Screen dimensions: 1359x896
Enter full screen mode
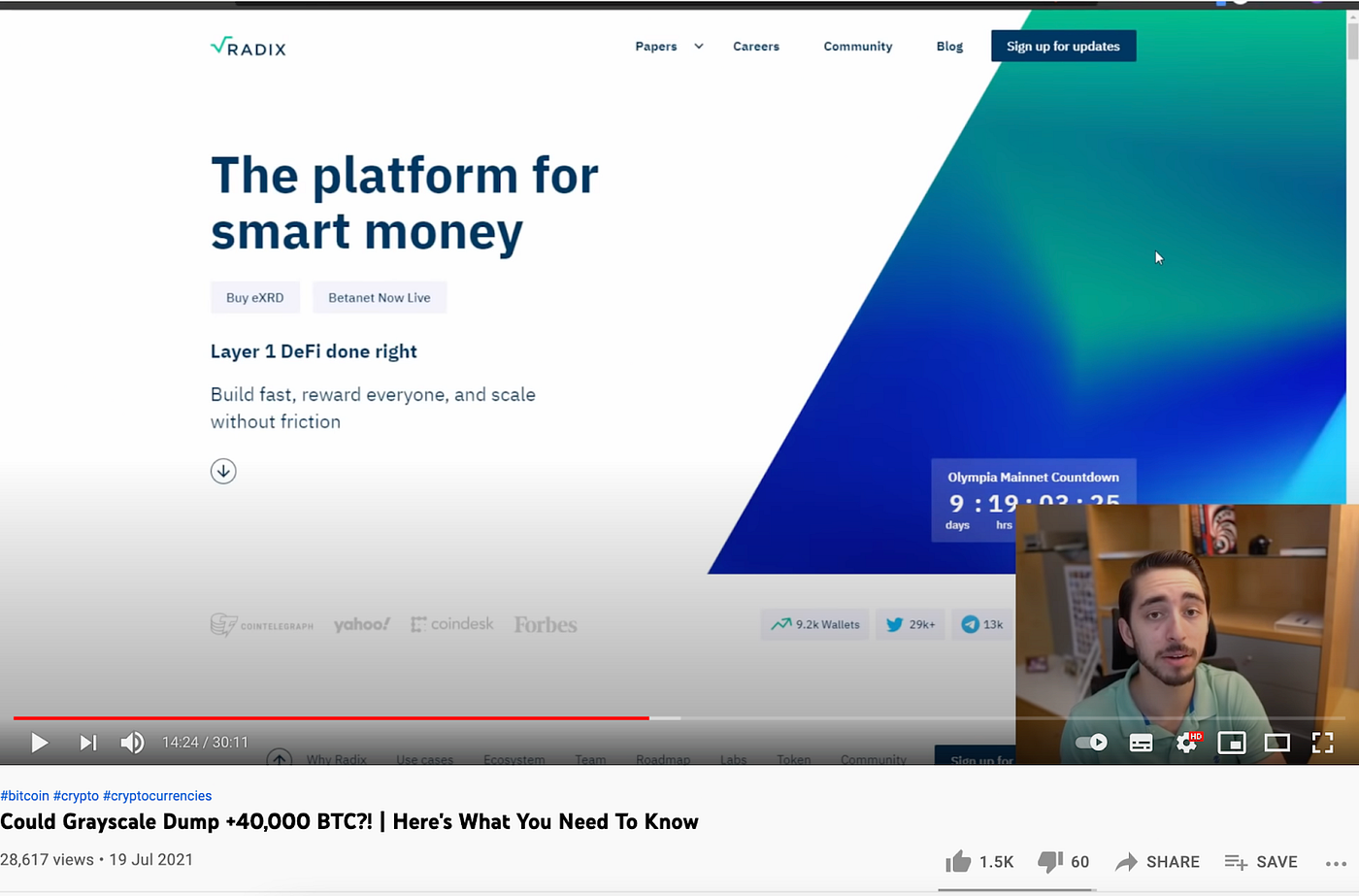[x=1322, y=743]
